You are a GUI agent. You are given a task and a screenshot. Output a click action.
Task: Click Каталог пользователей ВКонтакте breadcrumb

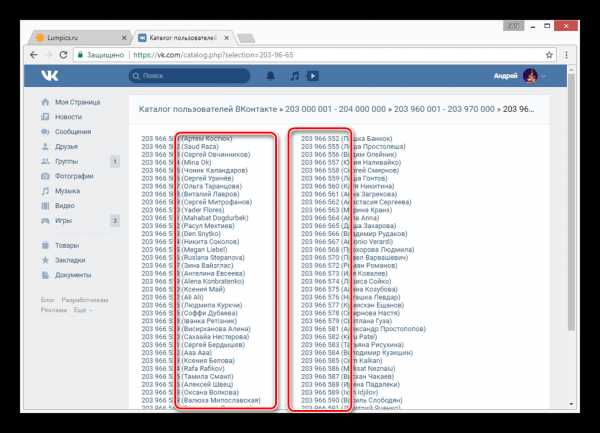coord(208,109)
